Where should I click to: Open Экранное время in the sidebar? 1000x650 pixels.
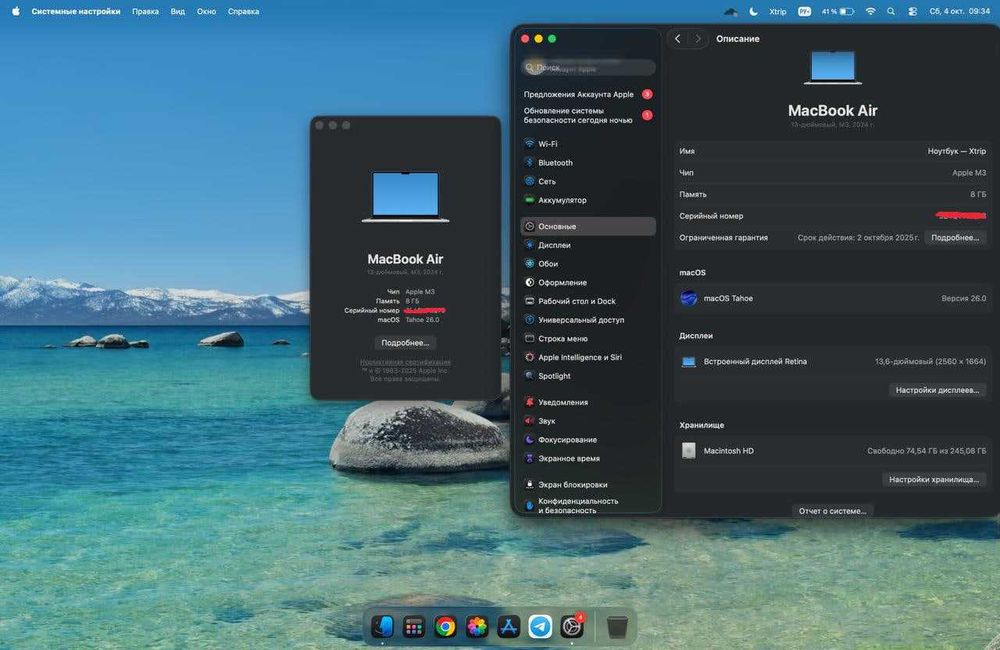coord(587,459)
